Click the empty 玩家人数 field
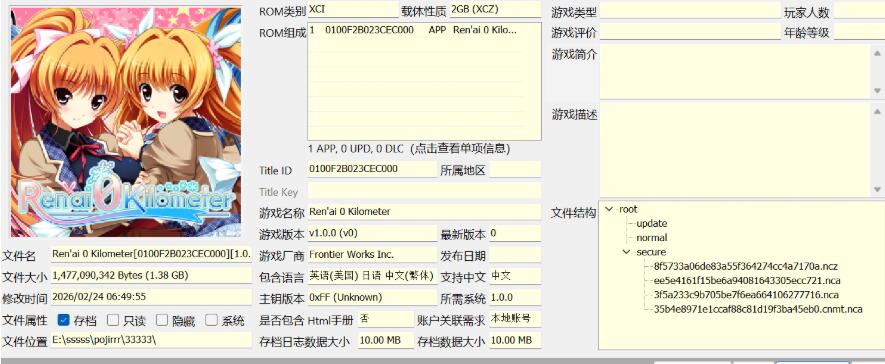The height and width of the screenshot is (364, 885). click(x=859, y=11)
